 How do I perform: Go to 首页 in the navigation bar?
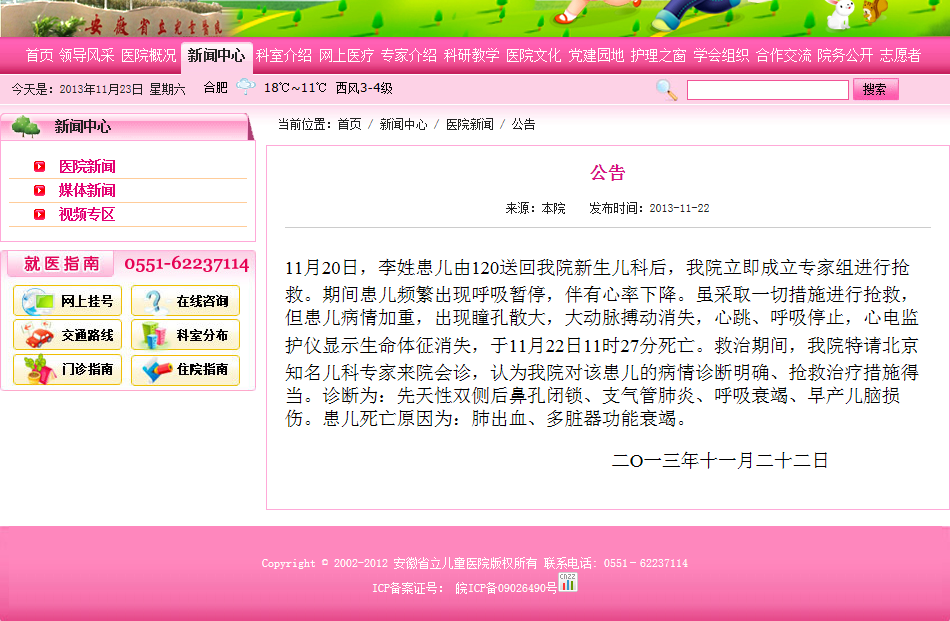(39, 56)
